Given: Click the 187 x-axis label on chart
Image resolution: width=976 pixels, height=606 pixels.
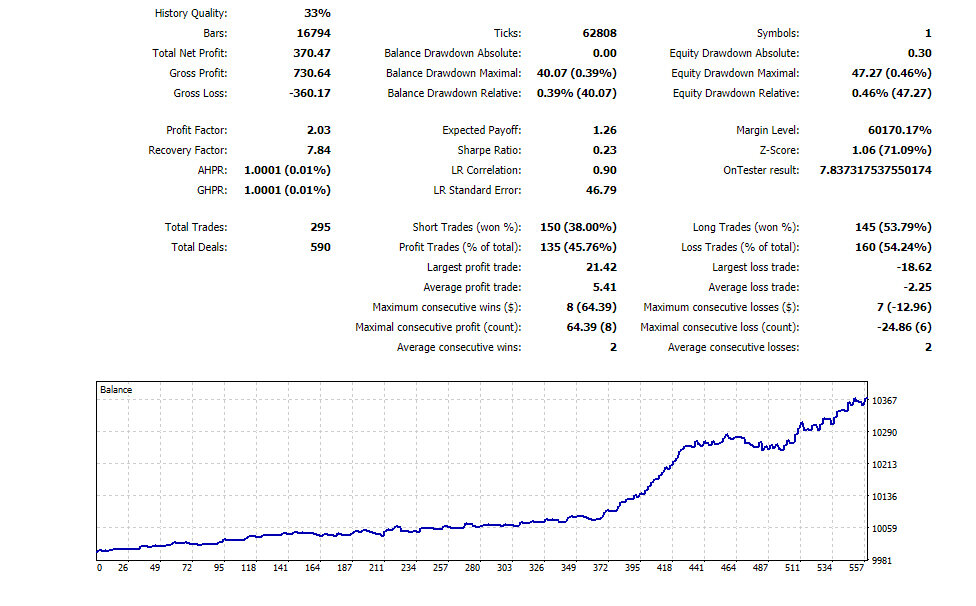Looking at the screenshot, I should pos(344,567).
